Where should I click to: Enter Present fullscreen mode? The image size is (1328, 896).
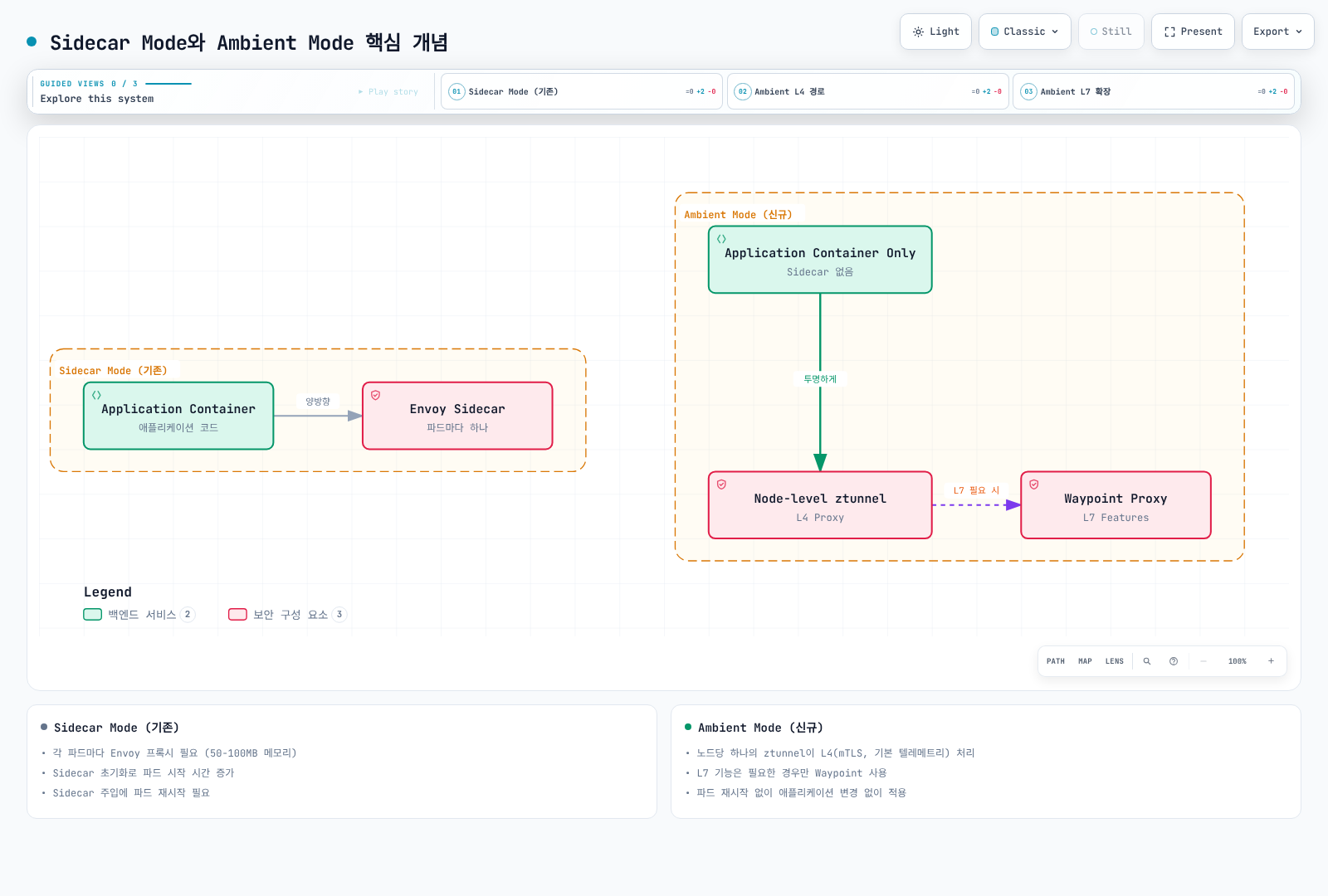point(1193,32)
